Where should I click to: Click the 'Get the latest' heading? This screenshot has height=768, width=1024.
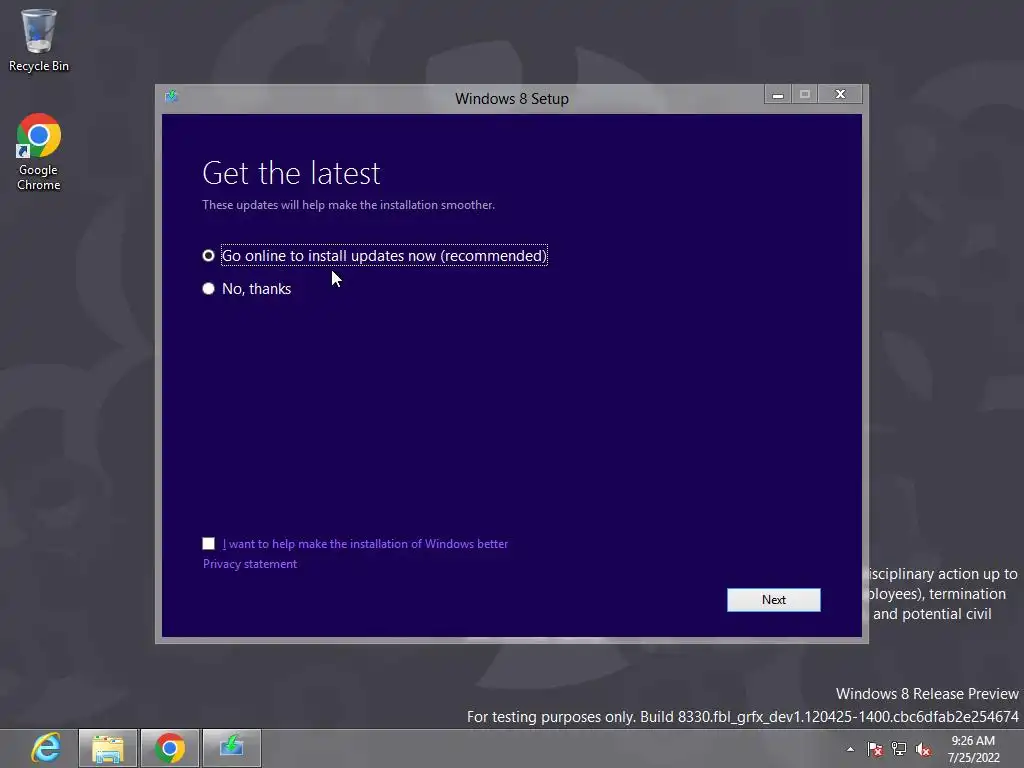pyautogui.click(x=291, y=173)
